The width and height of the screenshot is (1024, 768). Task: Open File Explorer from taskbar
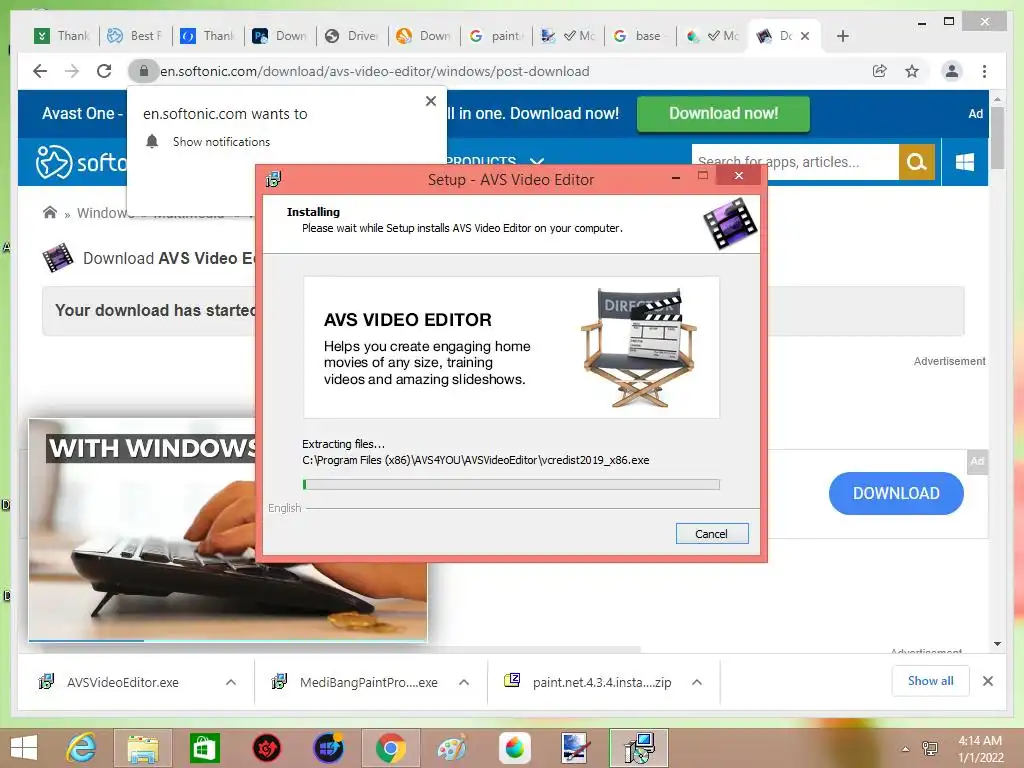(x=142, y=748)
